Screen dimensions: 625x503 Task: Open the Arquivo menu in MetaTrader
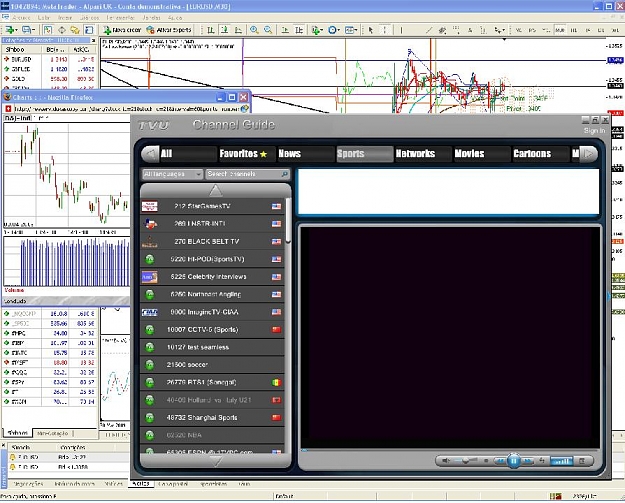tap(21, 18)
